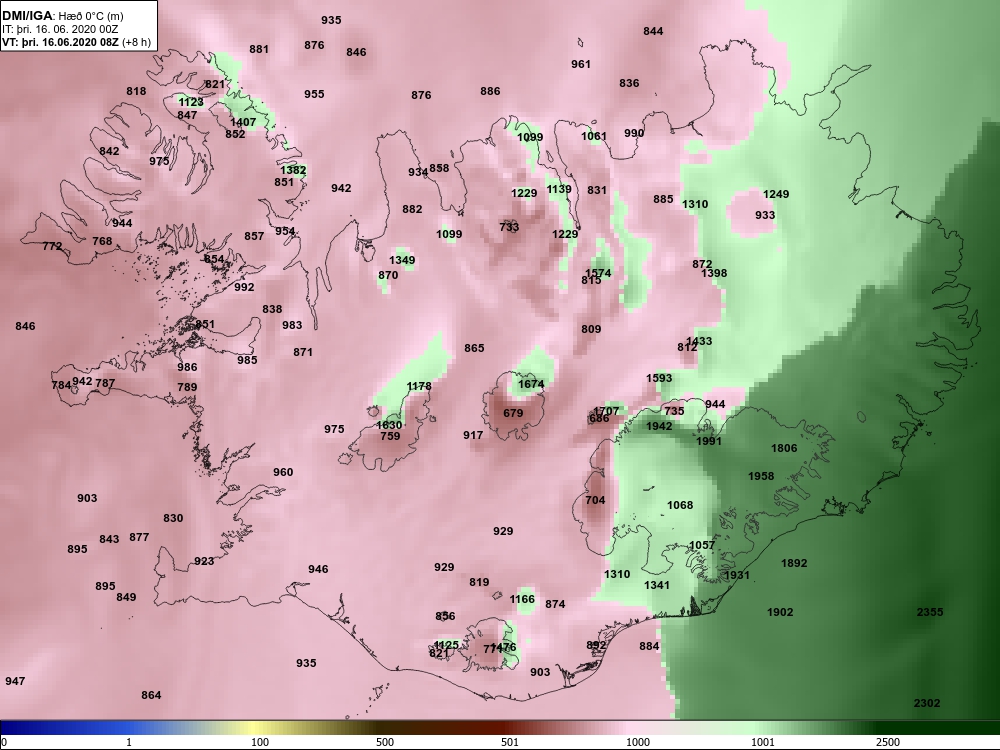
Task: Select the 1892 height label
Action: 794,563
